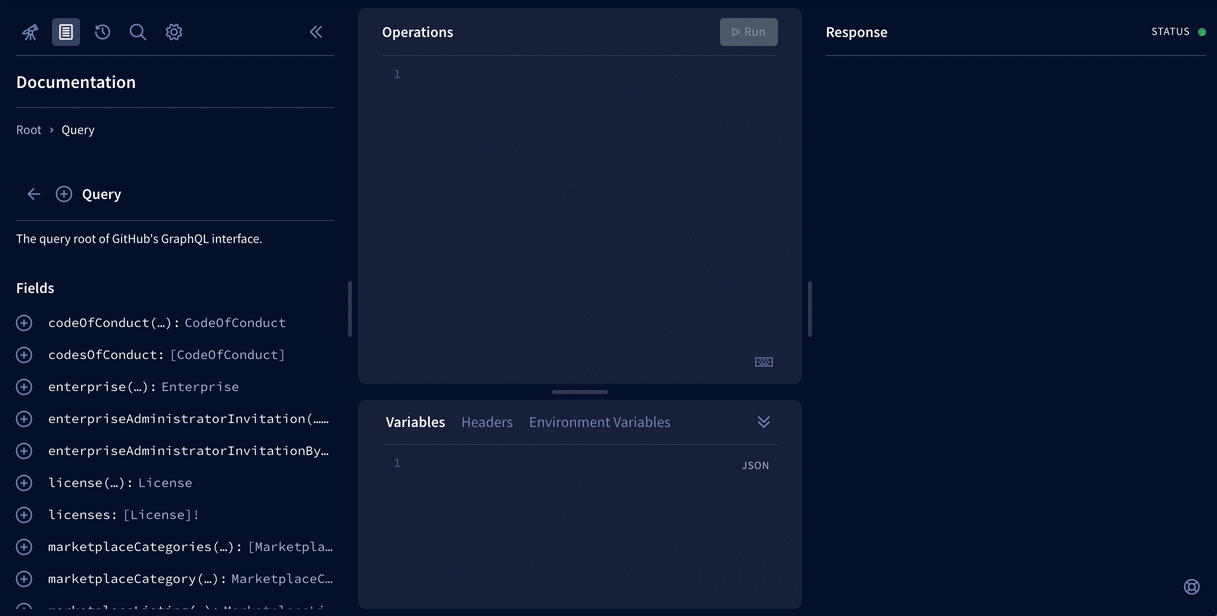The width and height of the screenshot is (1217, 616).
Task: Add Query with the plus icon
Action: point(64,194)
